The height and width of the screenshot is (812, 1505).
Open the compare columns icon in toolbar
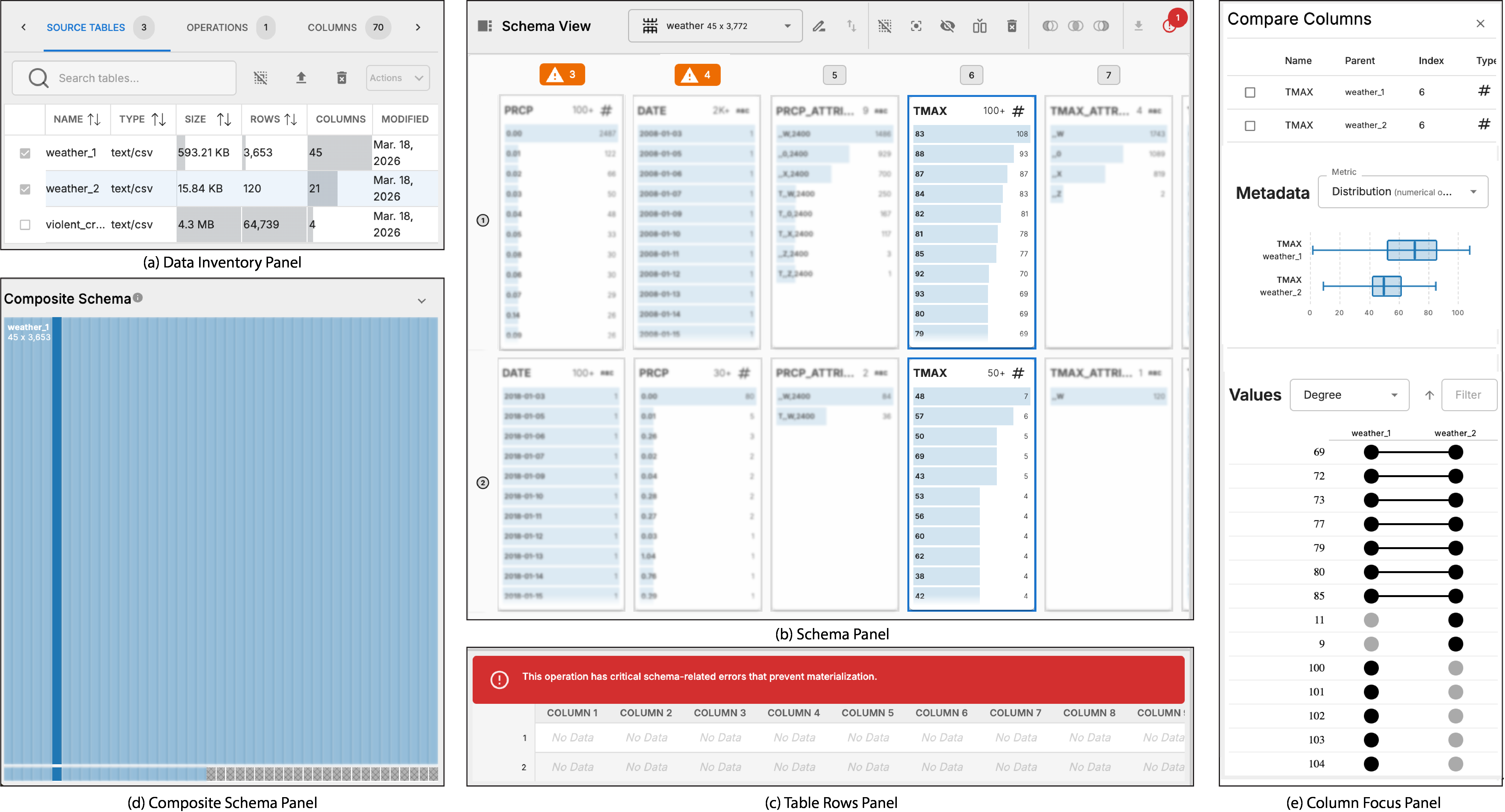tap(980, 26)
